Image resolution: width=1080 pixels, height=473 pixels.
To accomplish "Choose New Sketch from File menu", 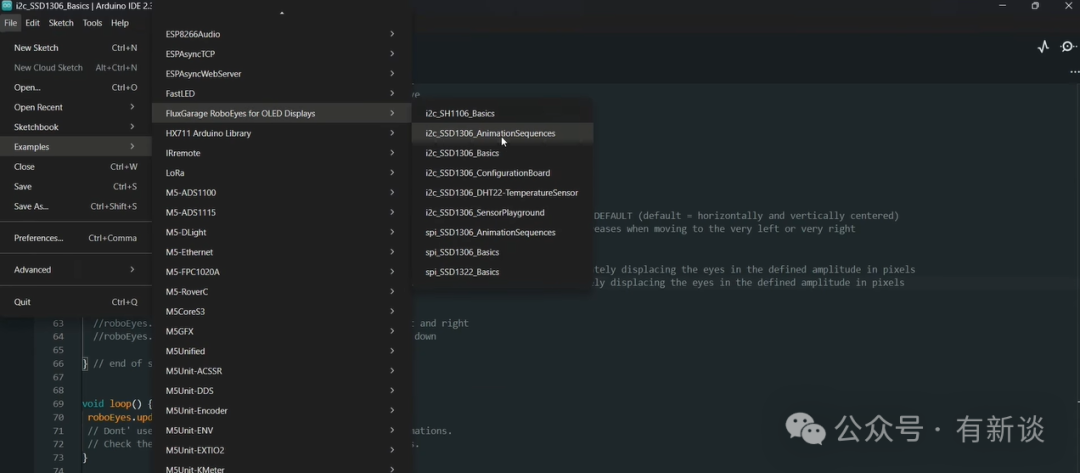I will [x=76, y=48].
